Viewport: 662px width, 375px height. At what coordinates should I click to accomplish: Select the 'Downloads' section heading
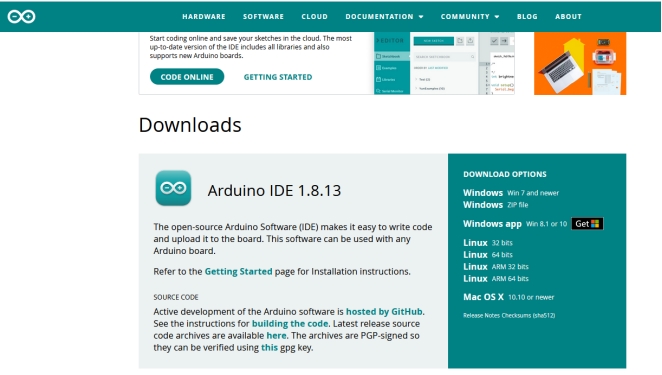coord(190,125)
